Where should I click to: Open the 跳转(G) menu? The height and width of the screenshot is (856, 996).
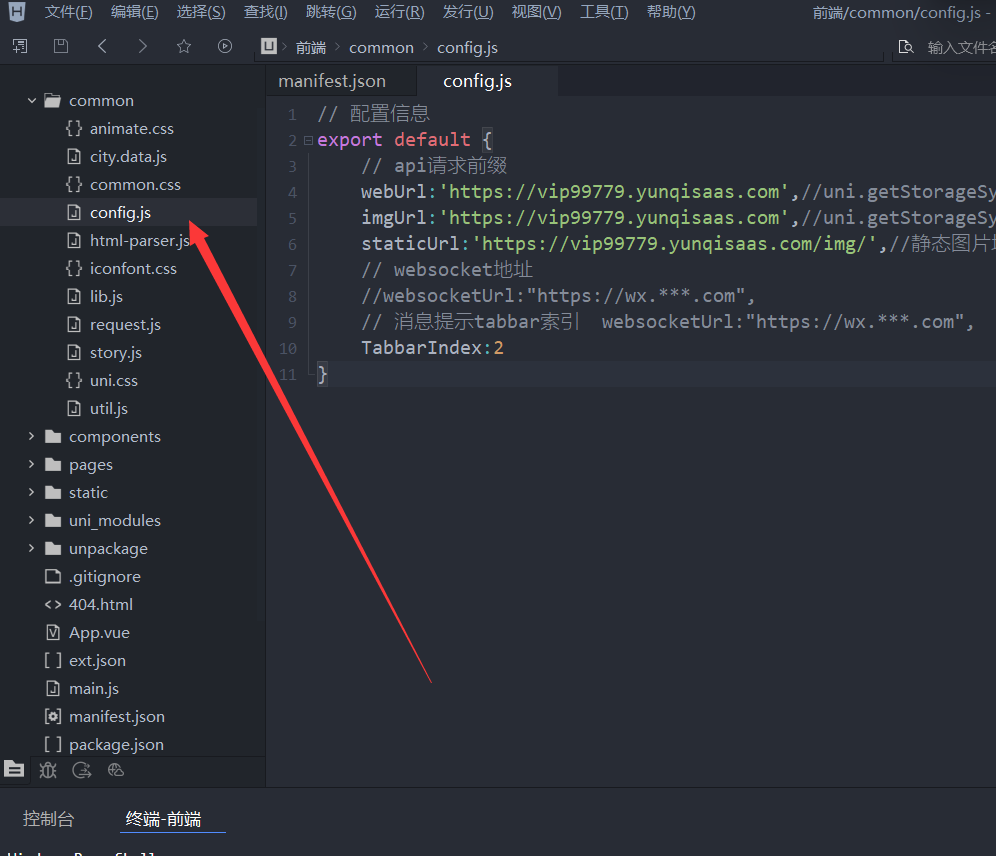(x=331, y=12)
